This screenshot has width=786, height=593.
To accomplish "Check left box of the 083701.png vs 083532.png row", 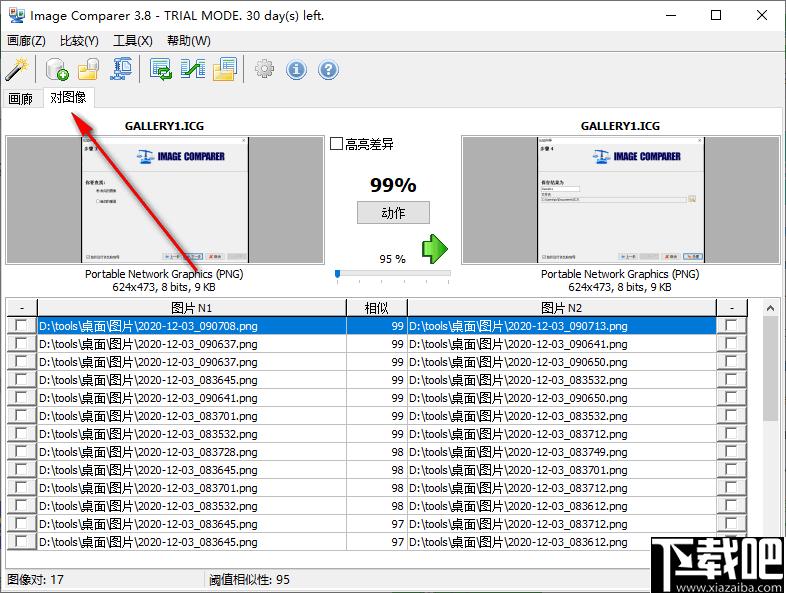I will [21, 416].
